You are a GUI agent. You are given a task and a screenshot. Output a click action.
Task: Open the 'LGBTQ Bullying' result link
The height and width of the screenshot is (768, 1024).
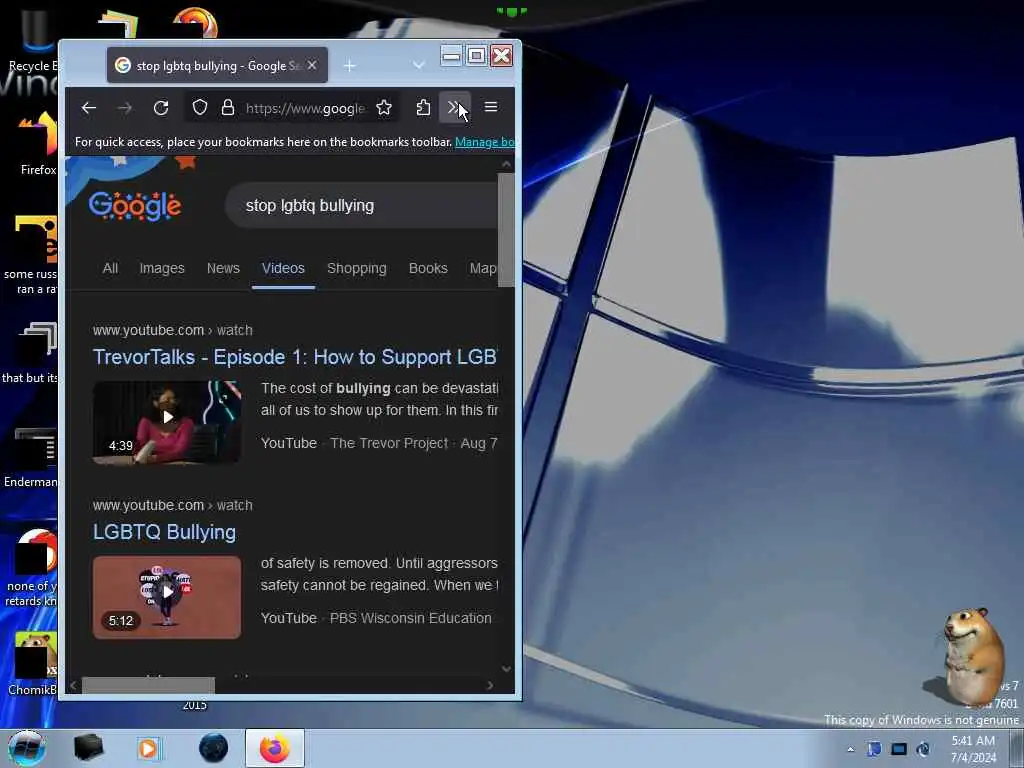[x=165, y=532]
